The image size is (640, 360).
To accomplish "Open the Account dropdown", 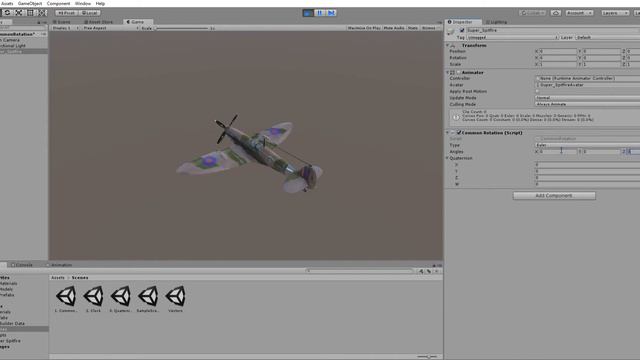I will pyautogui.click(x=579, y=13).
